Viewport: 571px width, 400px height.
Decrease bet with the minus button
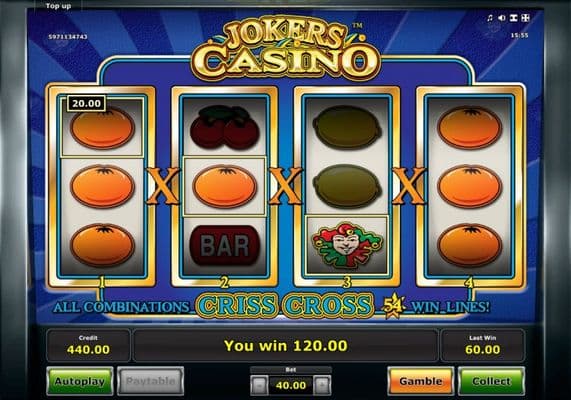tap(259, 385)
